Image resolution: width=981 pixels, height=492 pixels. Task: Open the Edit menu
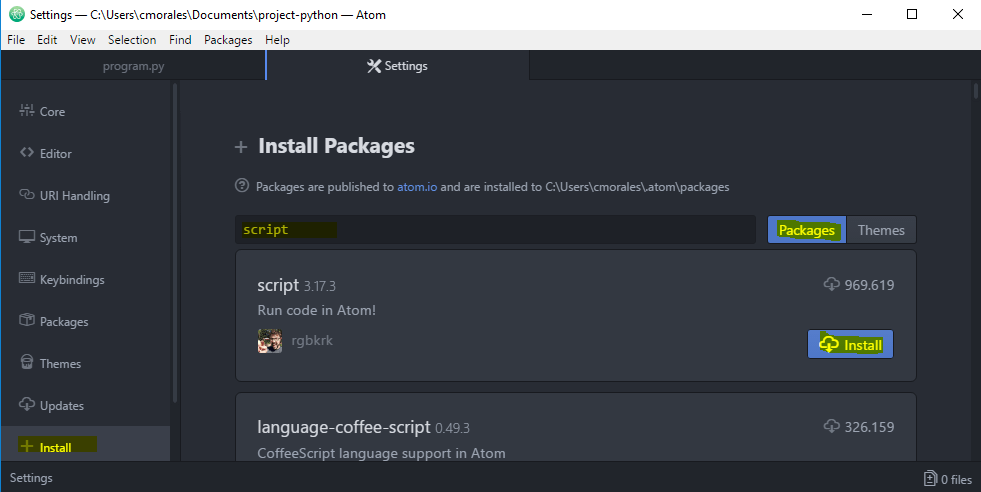47,39
